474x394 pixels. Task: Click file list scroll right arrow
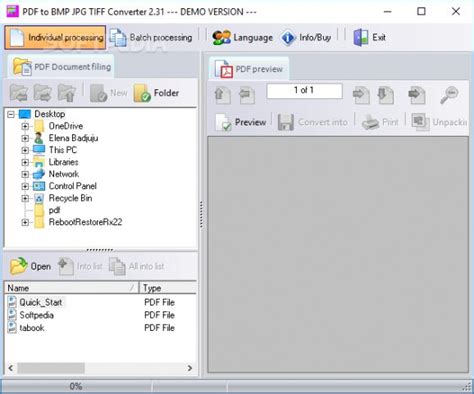pos(190,368)
